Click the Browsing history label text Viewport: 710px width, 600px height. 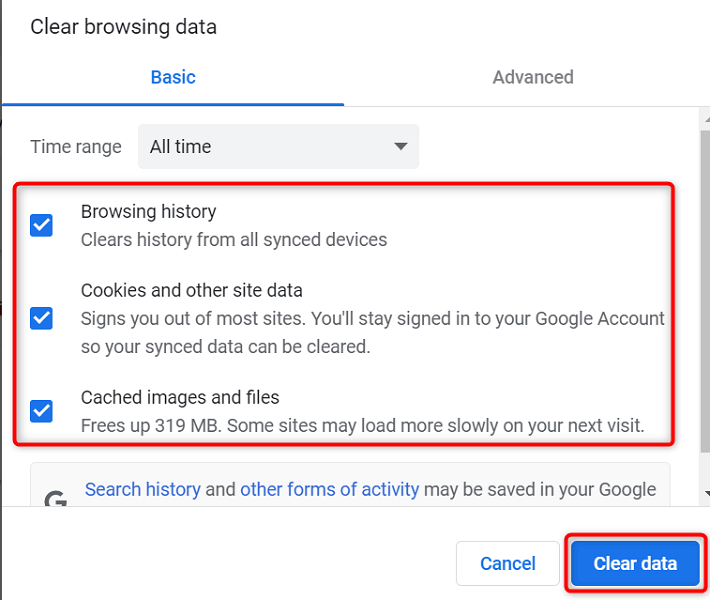[148, 211]
